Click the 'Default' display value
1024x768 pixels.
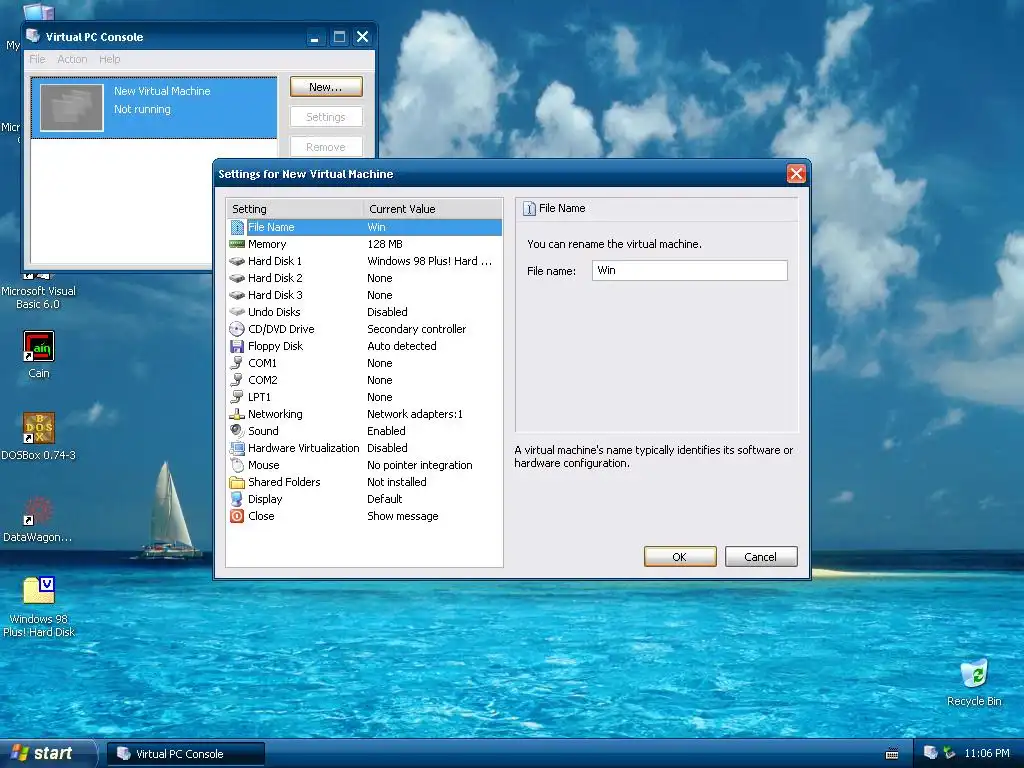coord(385,499)
